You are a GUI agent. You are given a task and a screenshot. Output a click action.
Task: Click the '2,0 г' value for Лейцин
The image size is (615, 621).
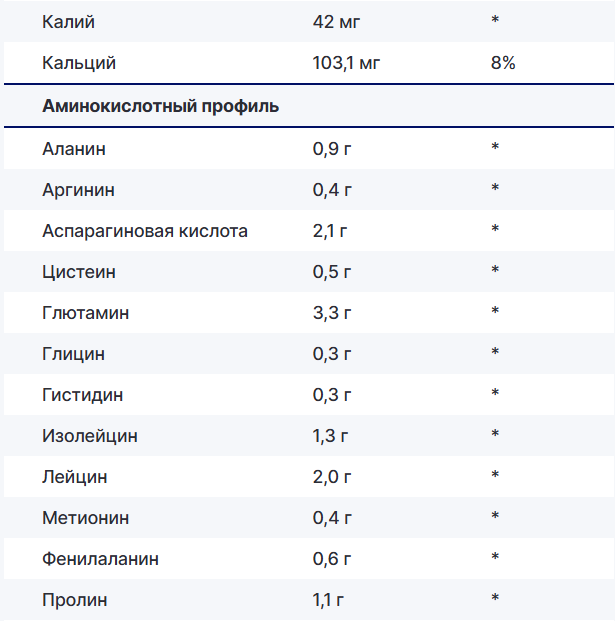coord(332,477)
